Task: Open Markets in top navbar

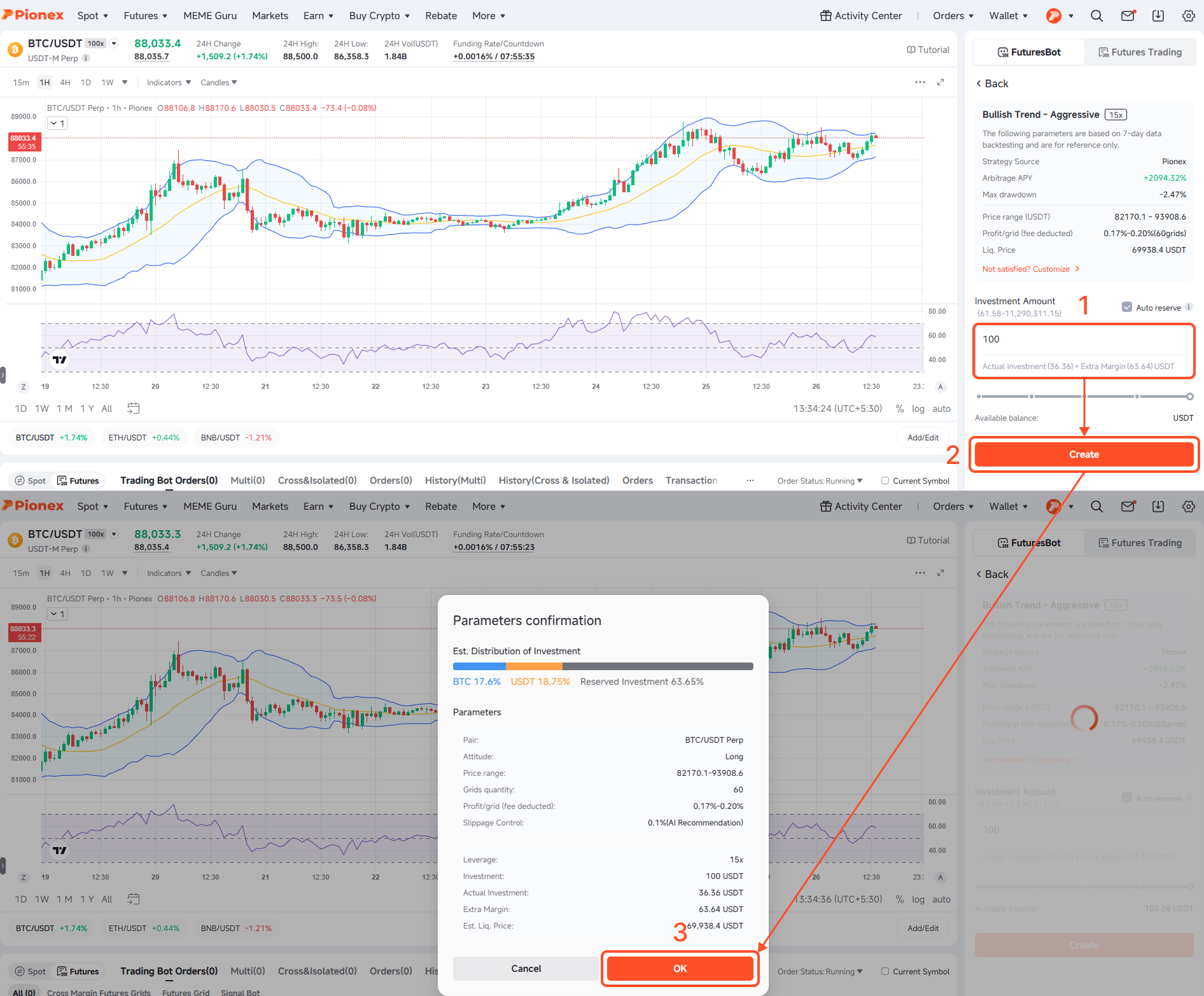Action: click(x=270, y=16)
